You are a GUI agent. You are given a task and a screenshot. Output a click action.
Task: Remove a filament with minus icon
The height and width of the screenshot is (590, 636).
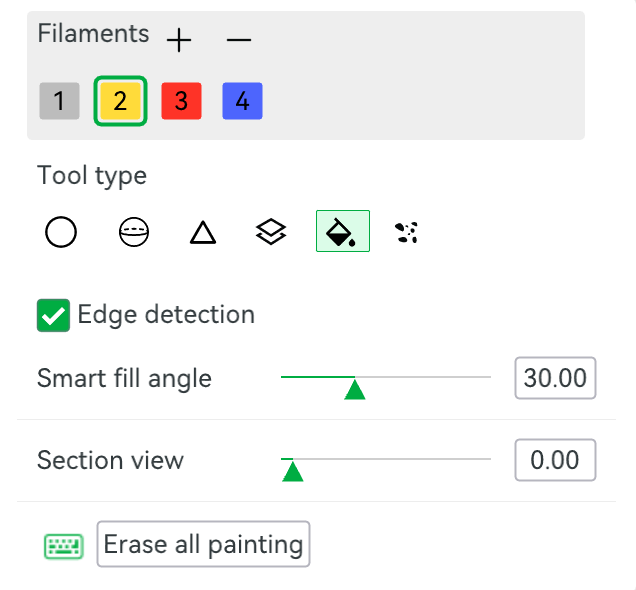238,40
